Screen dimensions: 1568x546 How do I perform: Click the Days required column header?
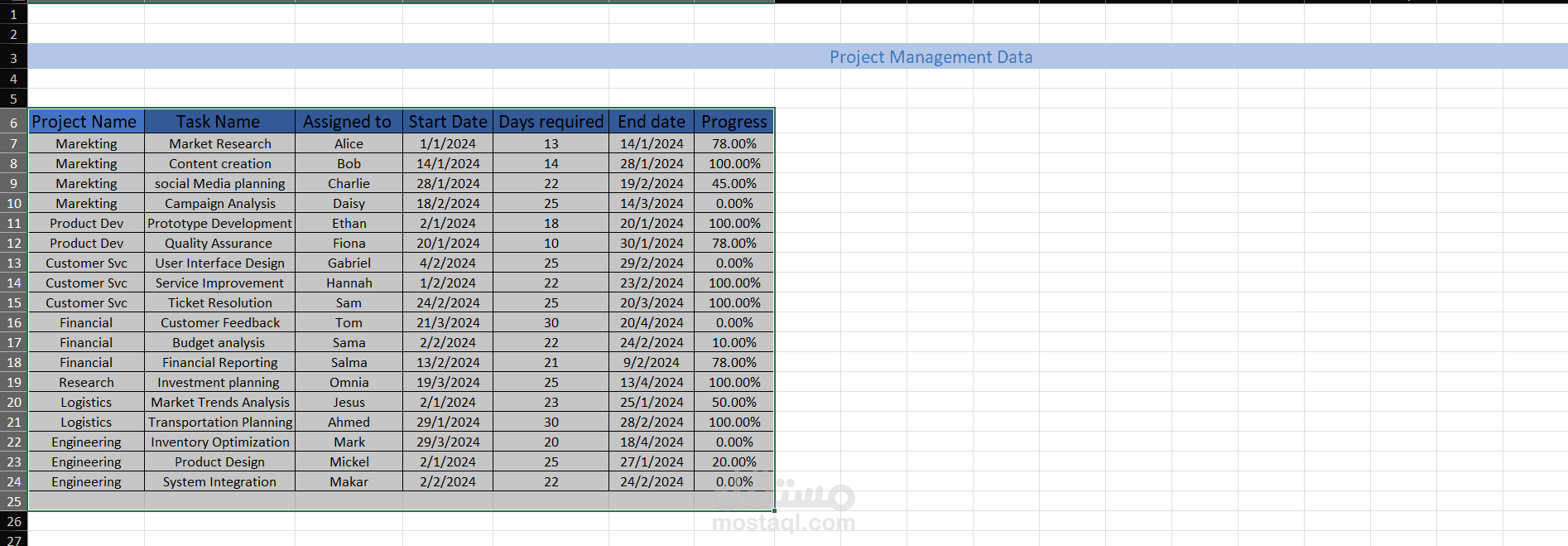[551, 121]
